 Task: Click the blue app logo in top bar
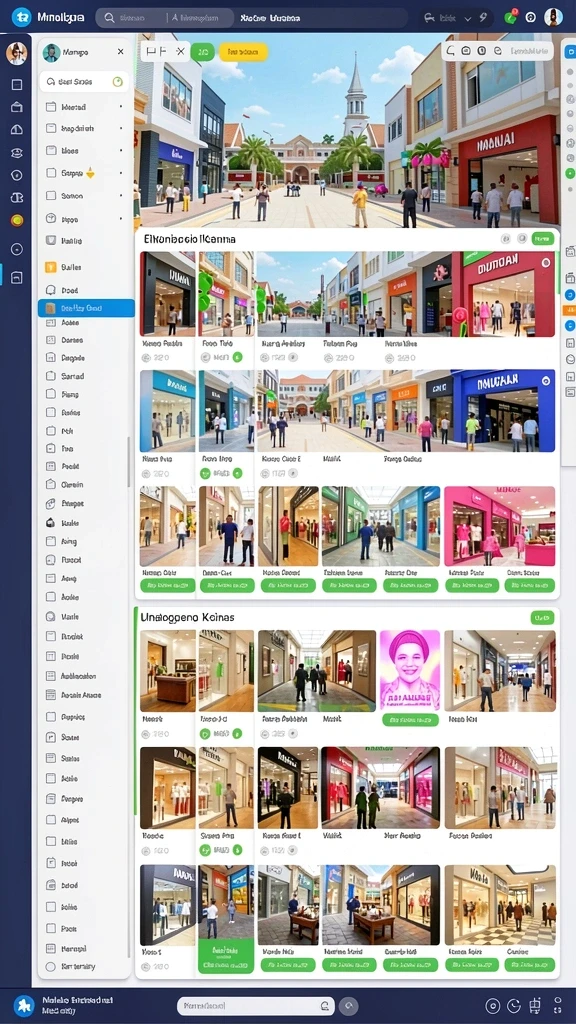click(x=22, y=17)
